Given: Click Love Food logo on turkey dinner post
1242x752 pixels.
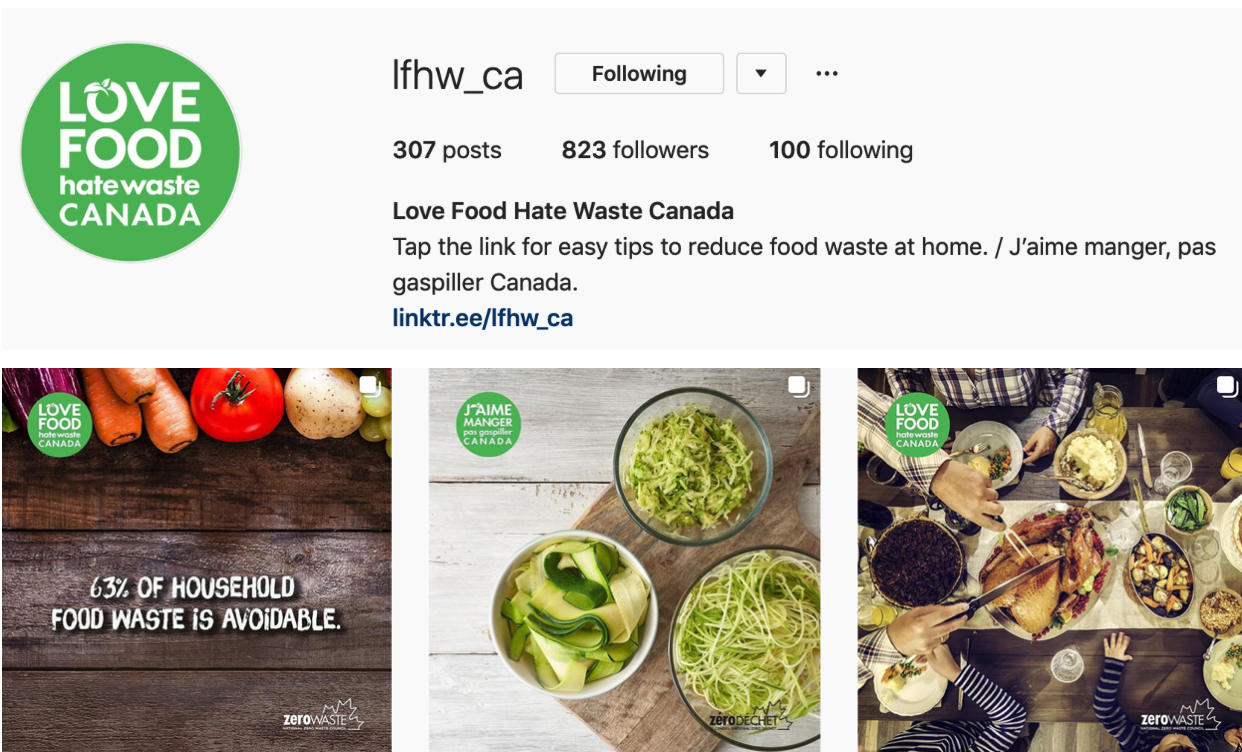Looking at the screenshot, I should [917, 425].
